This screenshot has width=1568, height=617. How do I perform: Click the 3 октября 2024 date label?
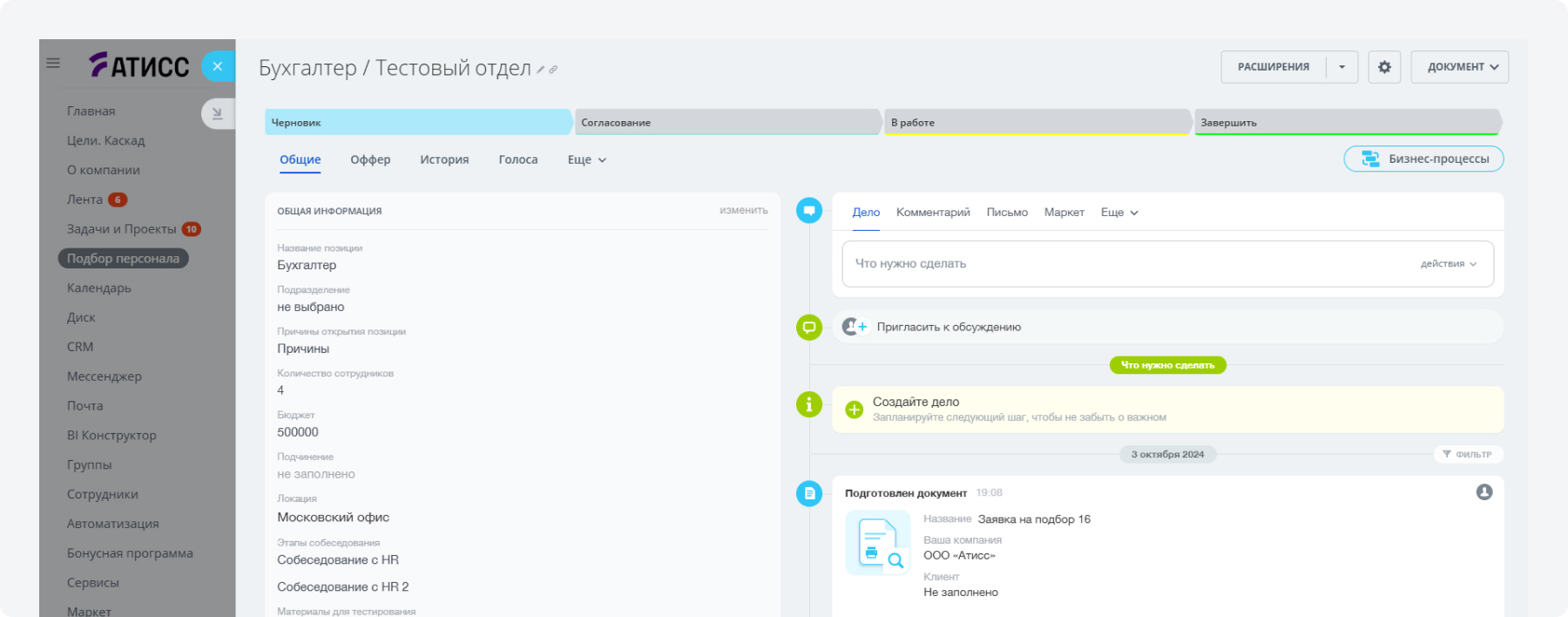point(1167,454)
